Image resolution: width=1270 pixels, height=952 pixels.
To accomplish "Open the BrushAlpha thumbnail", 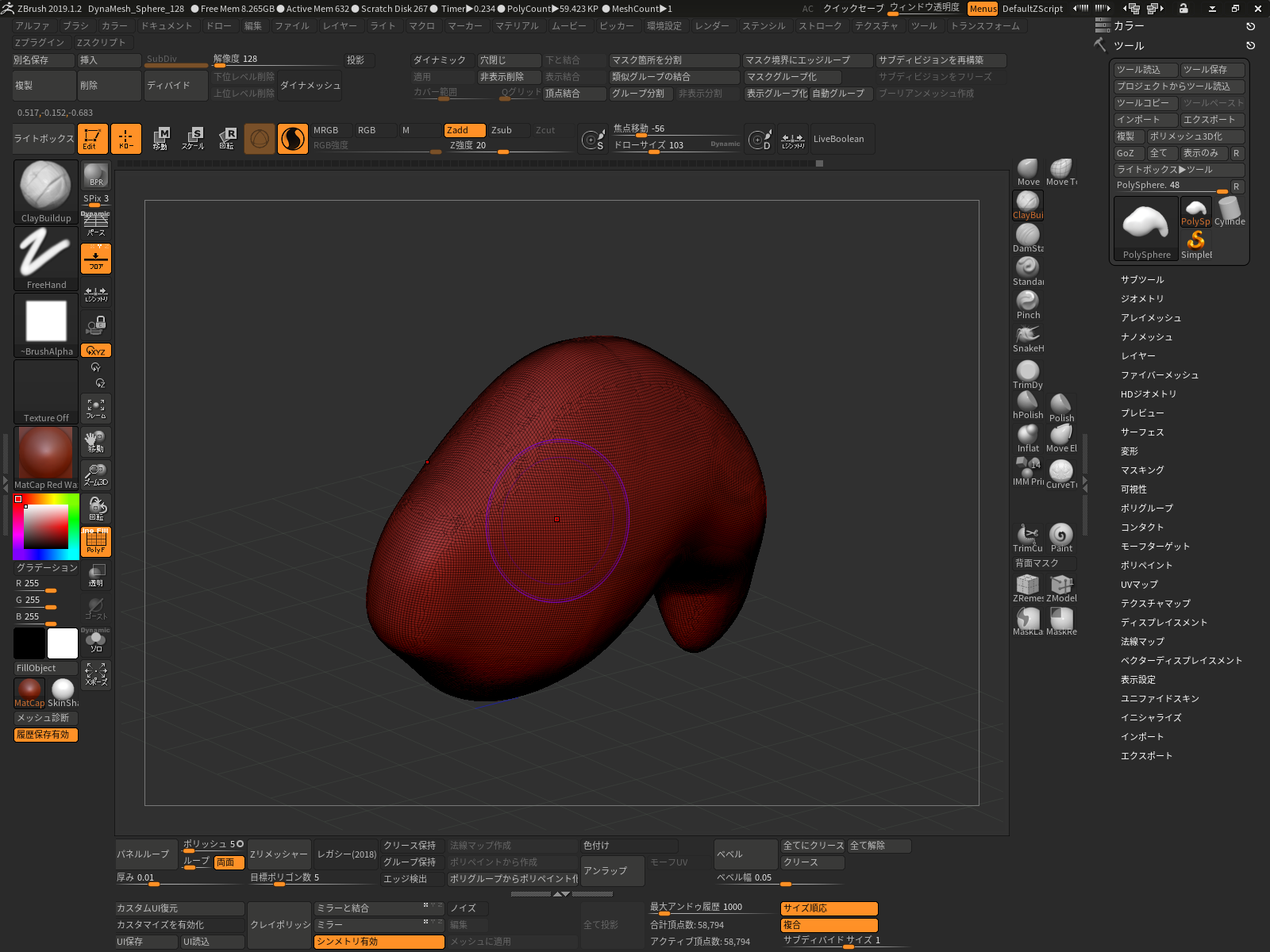I will [46, 326].
